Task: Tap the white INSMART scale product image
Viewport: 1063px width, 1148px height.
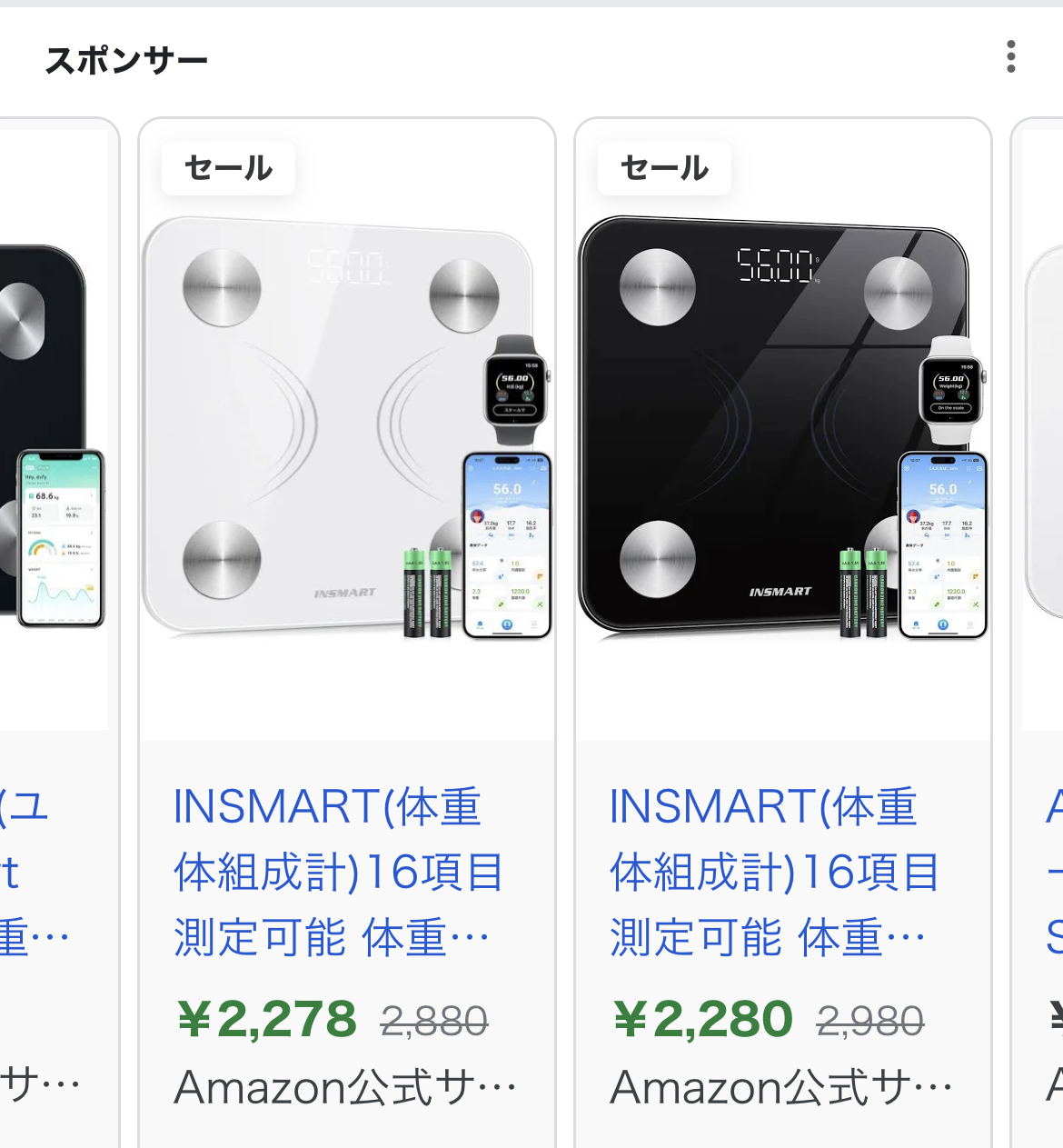Action: [x=347, y=428]
